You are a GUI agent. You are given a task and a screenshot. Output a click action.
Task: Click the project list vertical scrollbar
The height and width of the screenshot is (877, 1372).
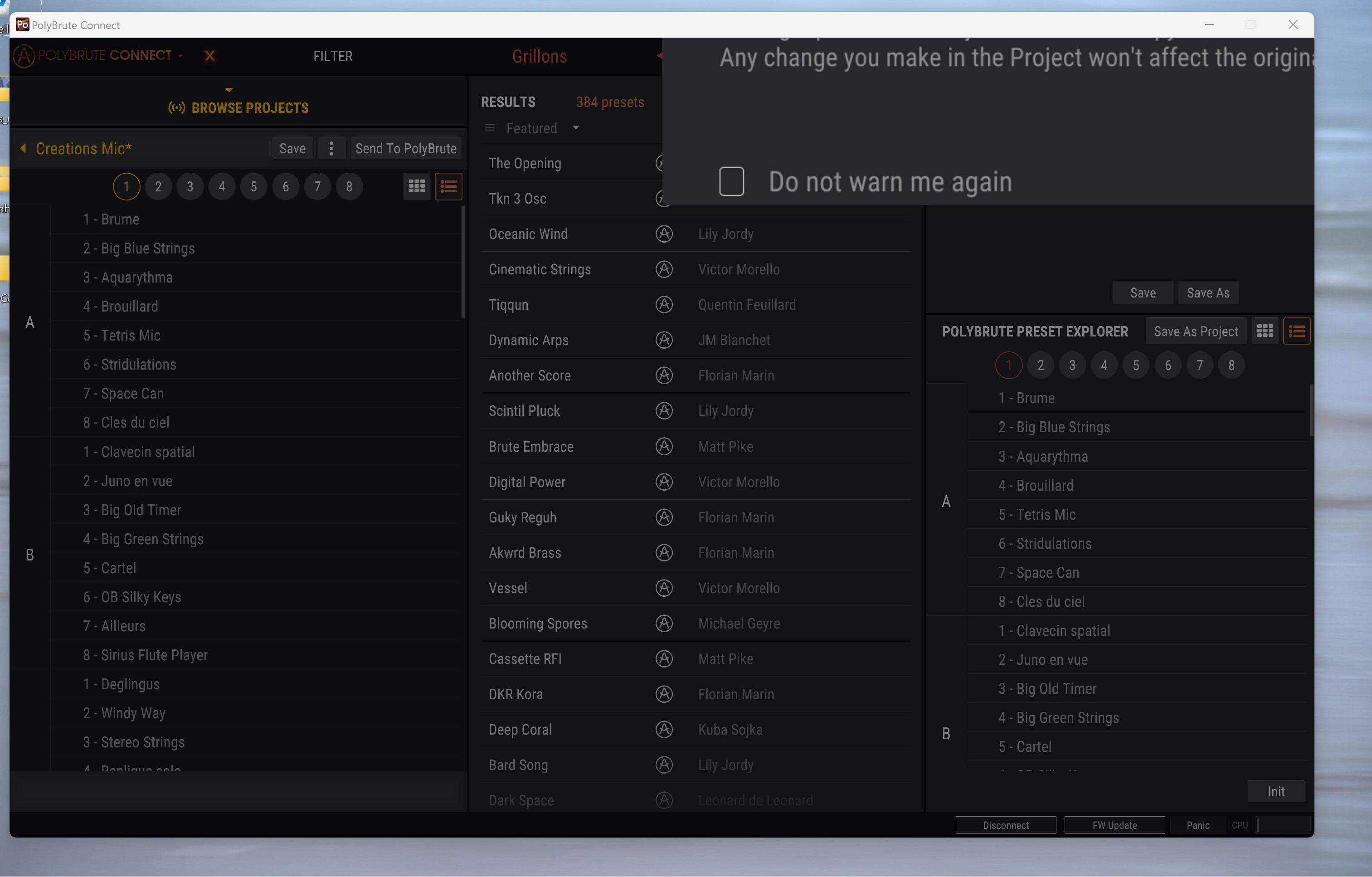[463, 263]
